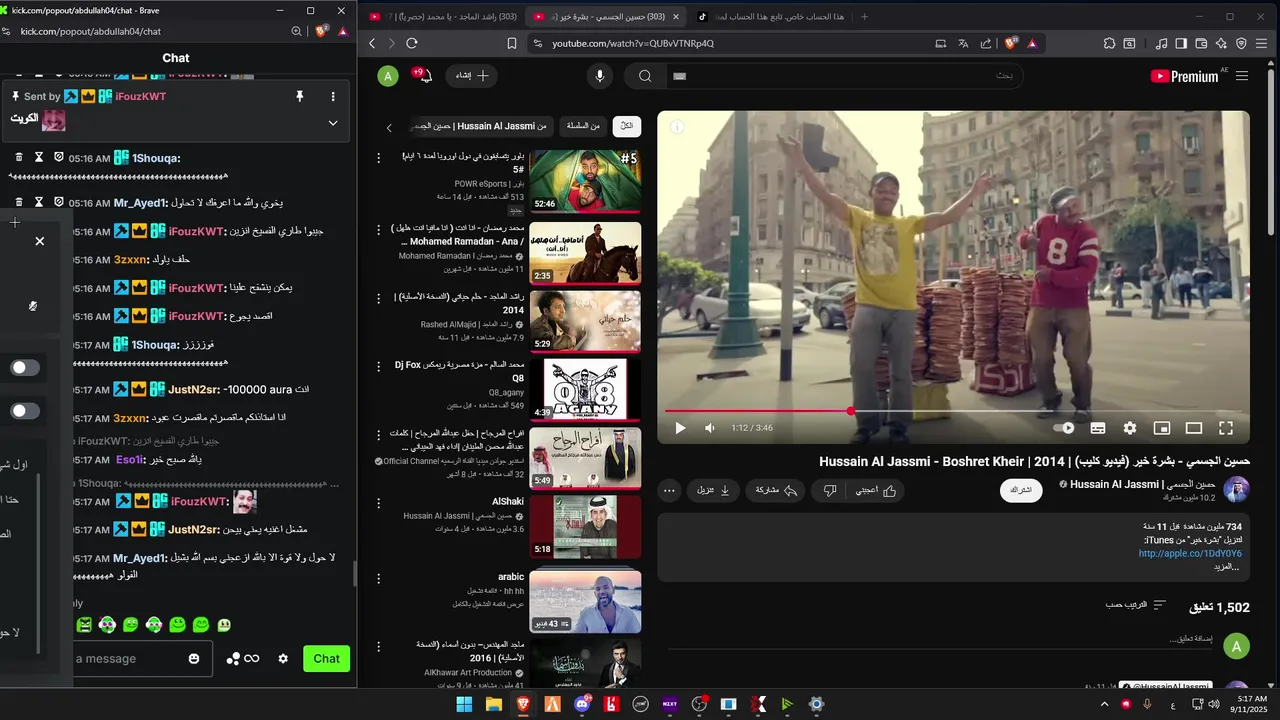The image size is (1280, 720).
Task: Dislike the Boshret Kheir video
Action: 830,490
